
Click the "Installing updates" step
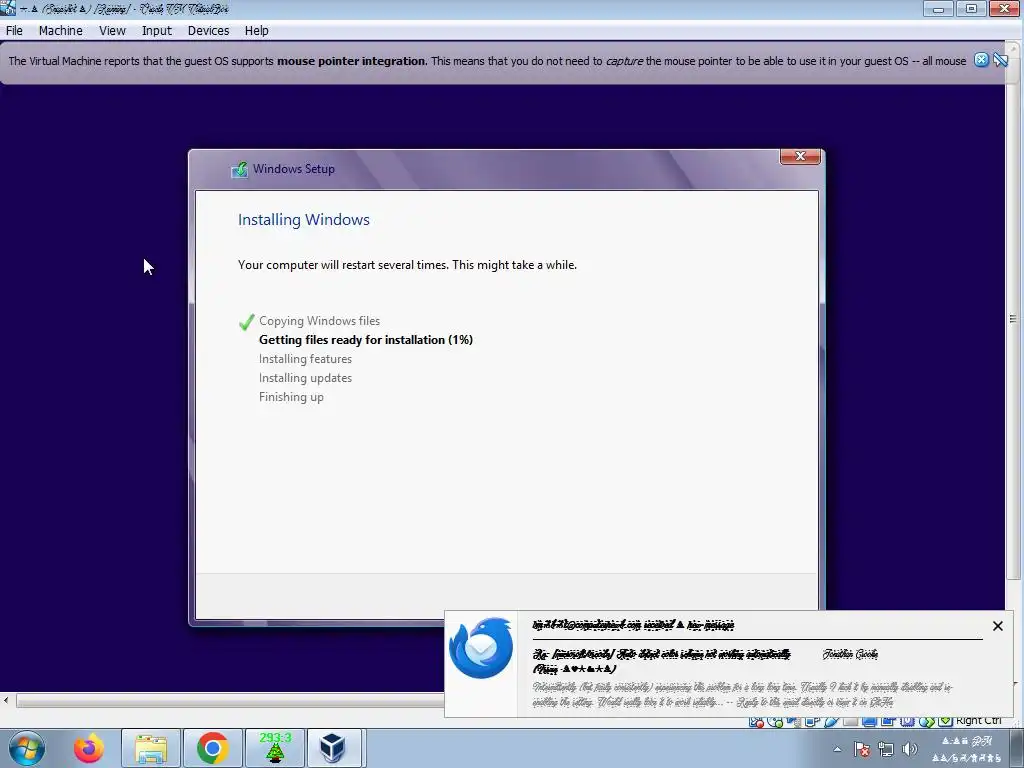[x=305, y=377]
